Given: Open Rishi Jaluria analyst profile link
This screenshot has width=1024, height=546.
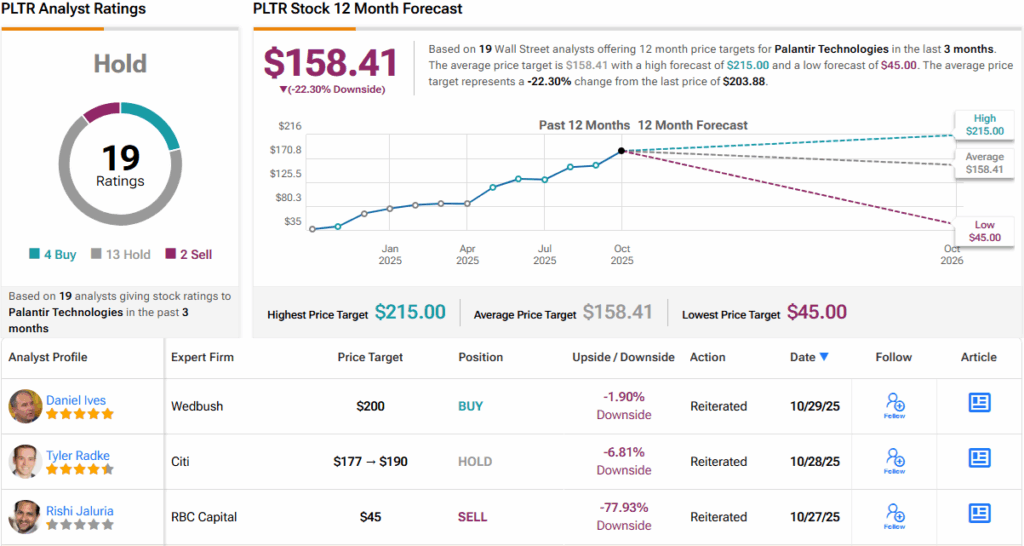Looking at the screenshot, I should [x=81, y=510].
